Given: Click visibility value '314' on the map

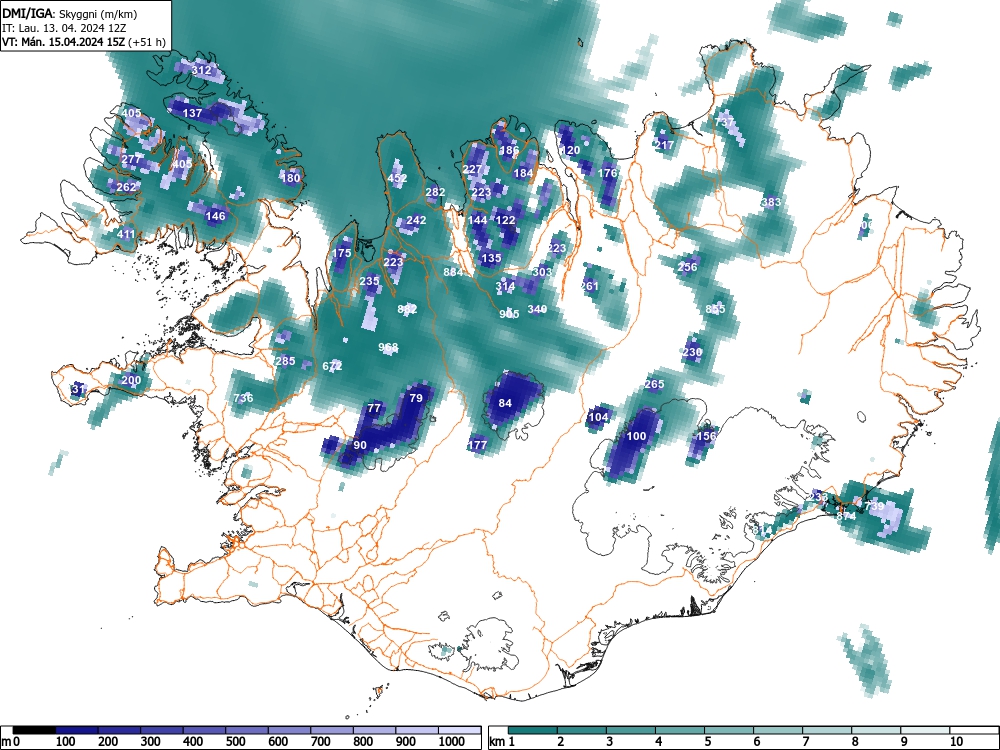Looking at the screenshot, I should coord(505,286).
